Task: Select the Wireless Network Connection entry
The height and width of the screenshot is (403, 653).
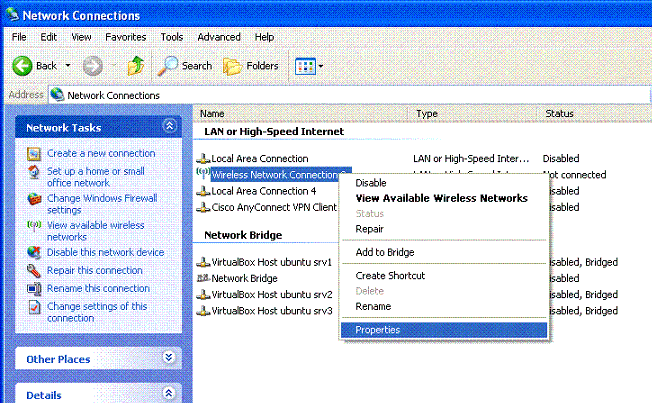Action: pos(281,175)
